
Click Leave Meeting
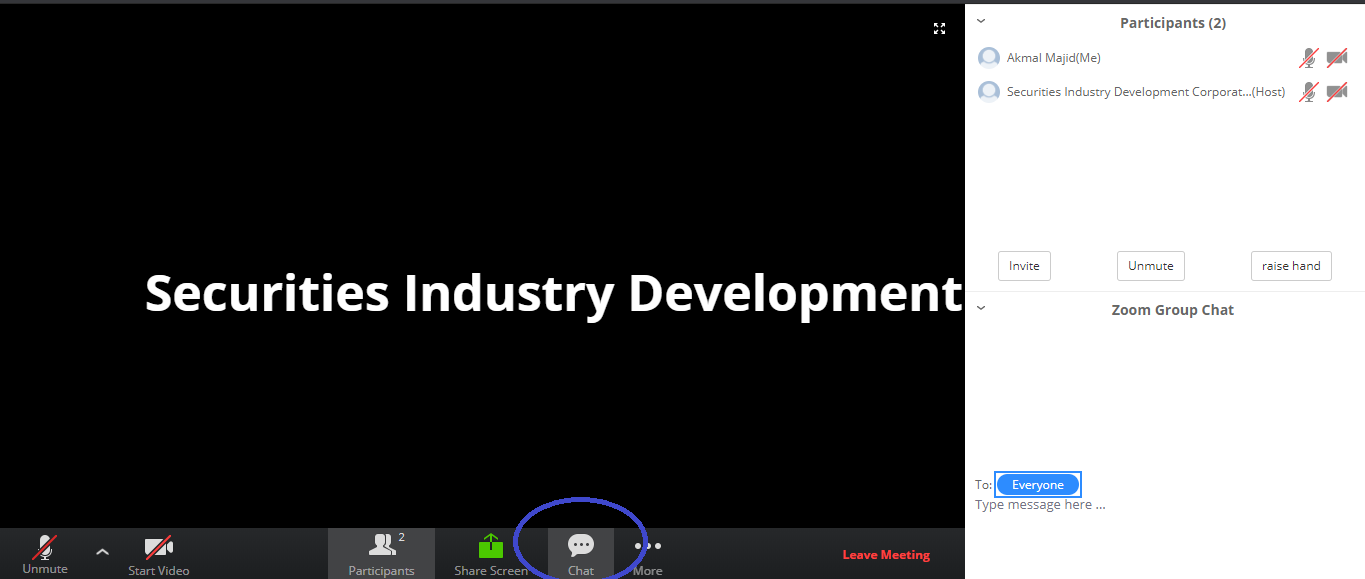coord(886,555)
